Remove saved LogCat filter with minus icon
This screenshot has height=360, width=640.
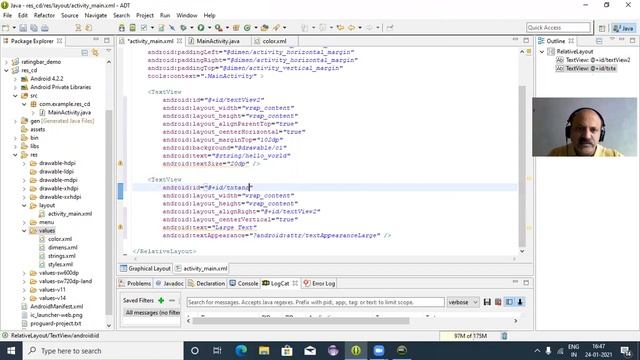[x=172, y=300]
